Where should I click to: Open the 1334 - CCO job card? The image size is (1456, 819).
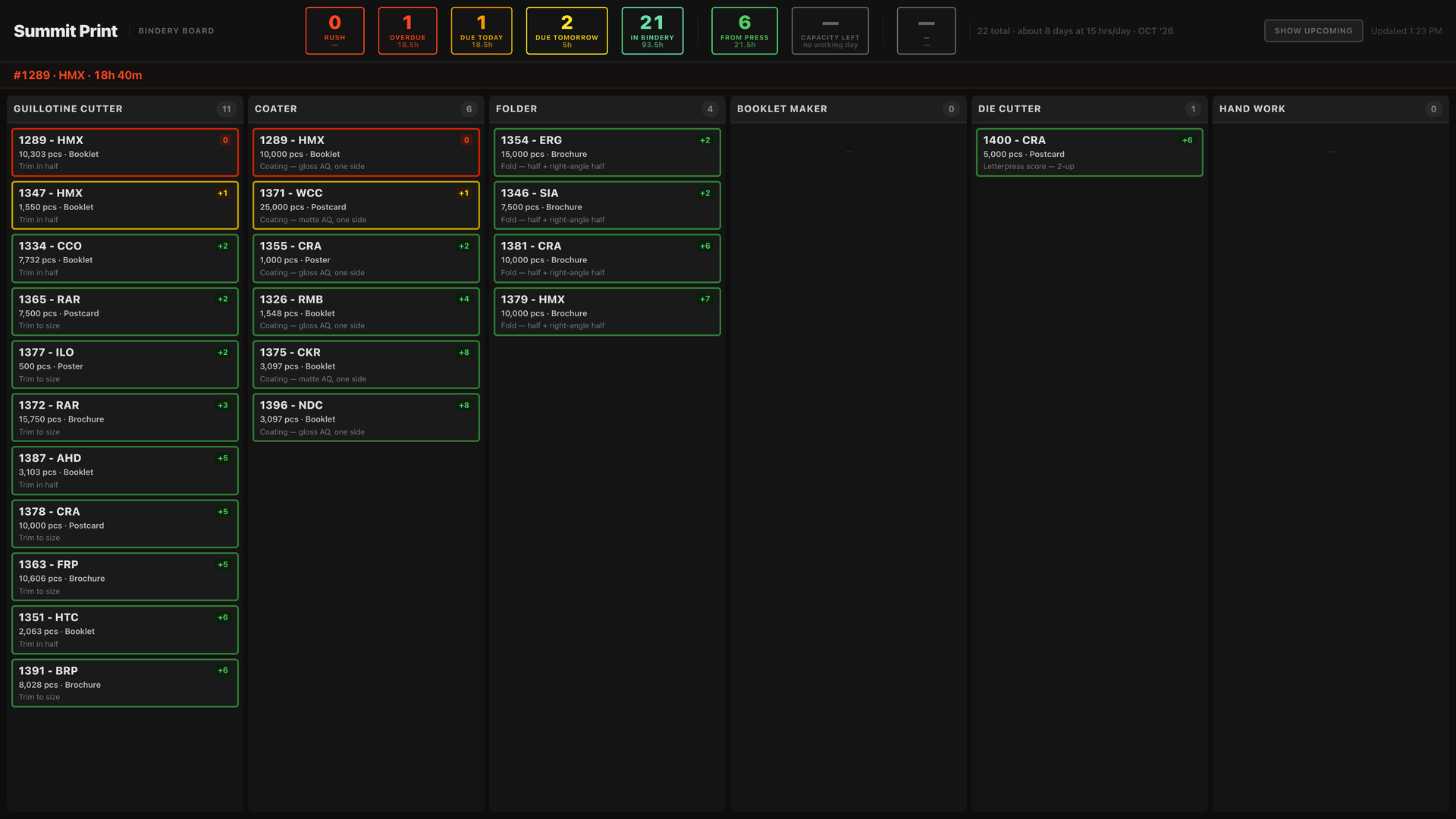(125, 259)
